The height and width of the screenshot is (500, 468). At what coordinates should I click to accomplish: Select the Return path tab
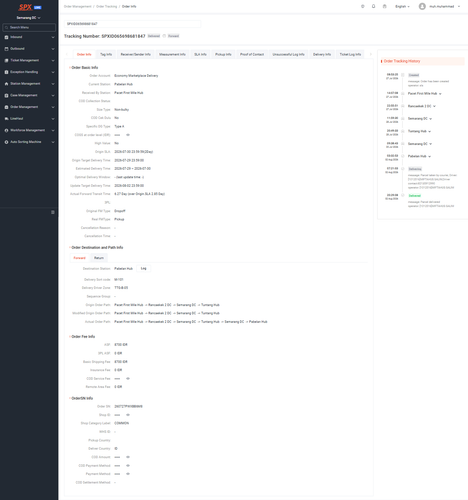pos(99,258)
